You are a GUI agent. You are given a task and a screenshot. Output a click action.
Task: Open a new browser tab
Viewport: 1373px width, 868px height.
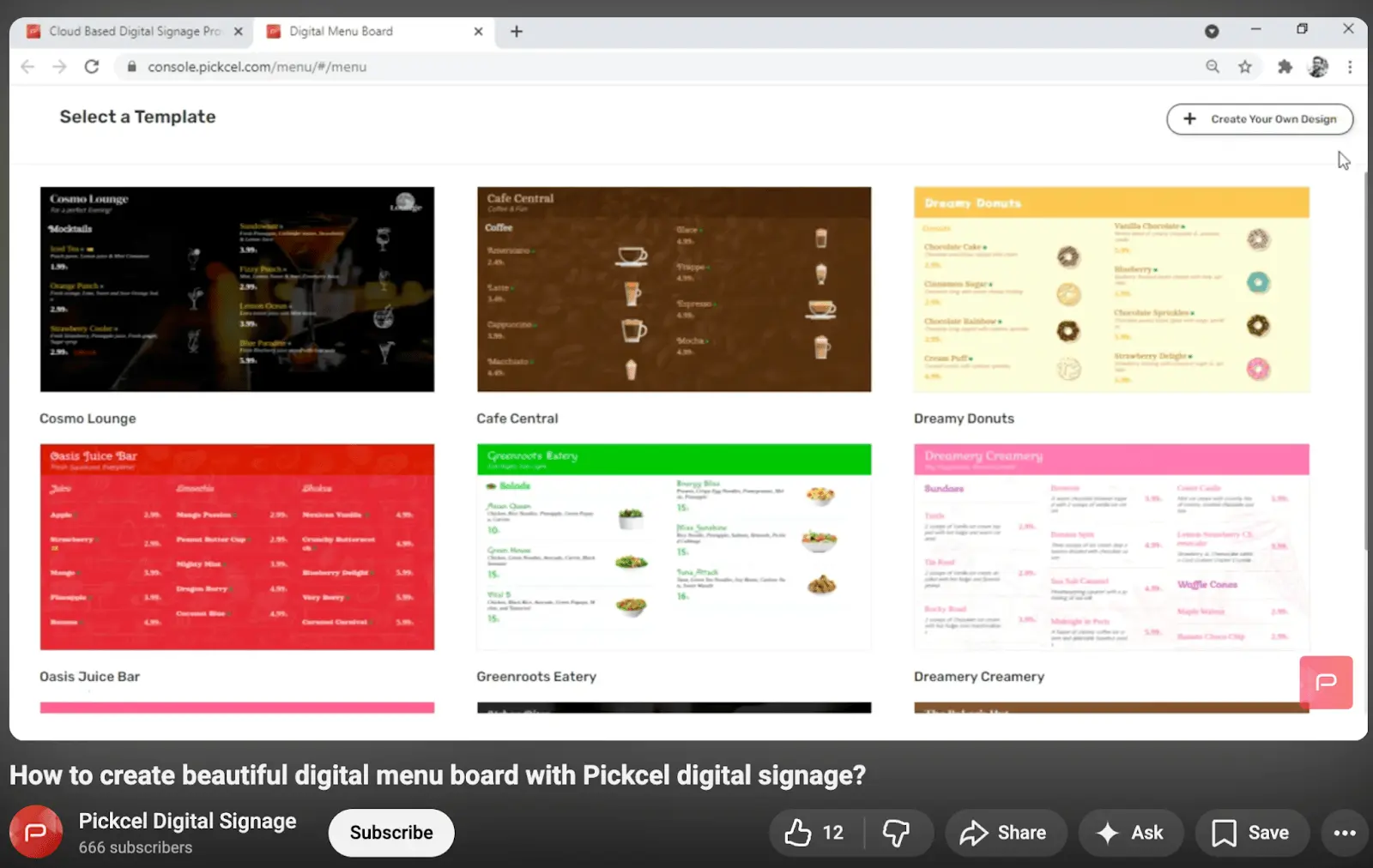517,32
